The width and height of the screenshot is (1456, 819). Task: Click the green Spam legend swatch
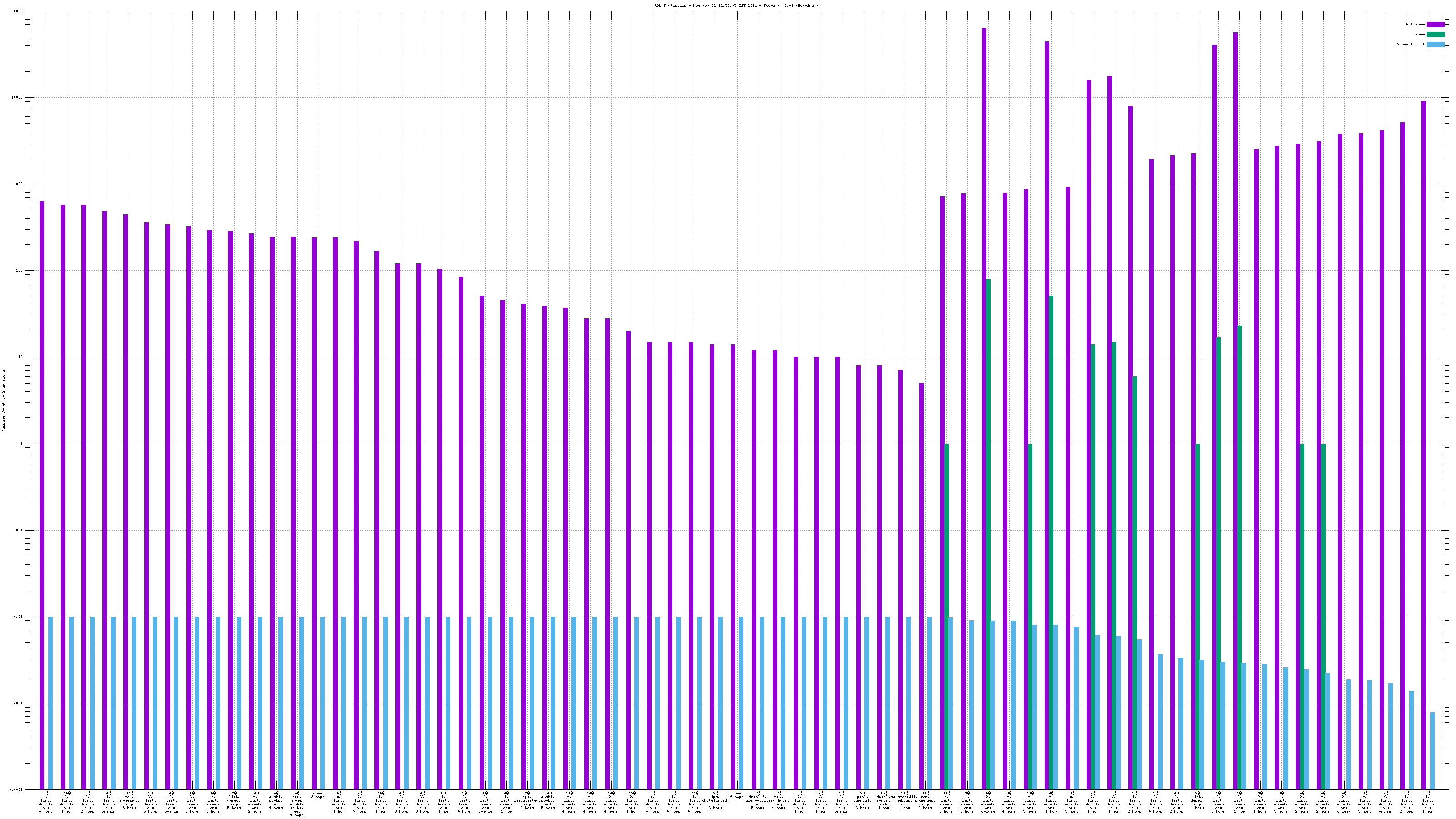tap(1435, 35)
